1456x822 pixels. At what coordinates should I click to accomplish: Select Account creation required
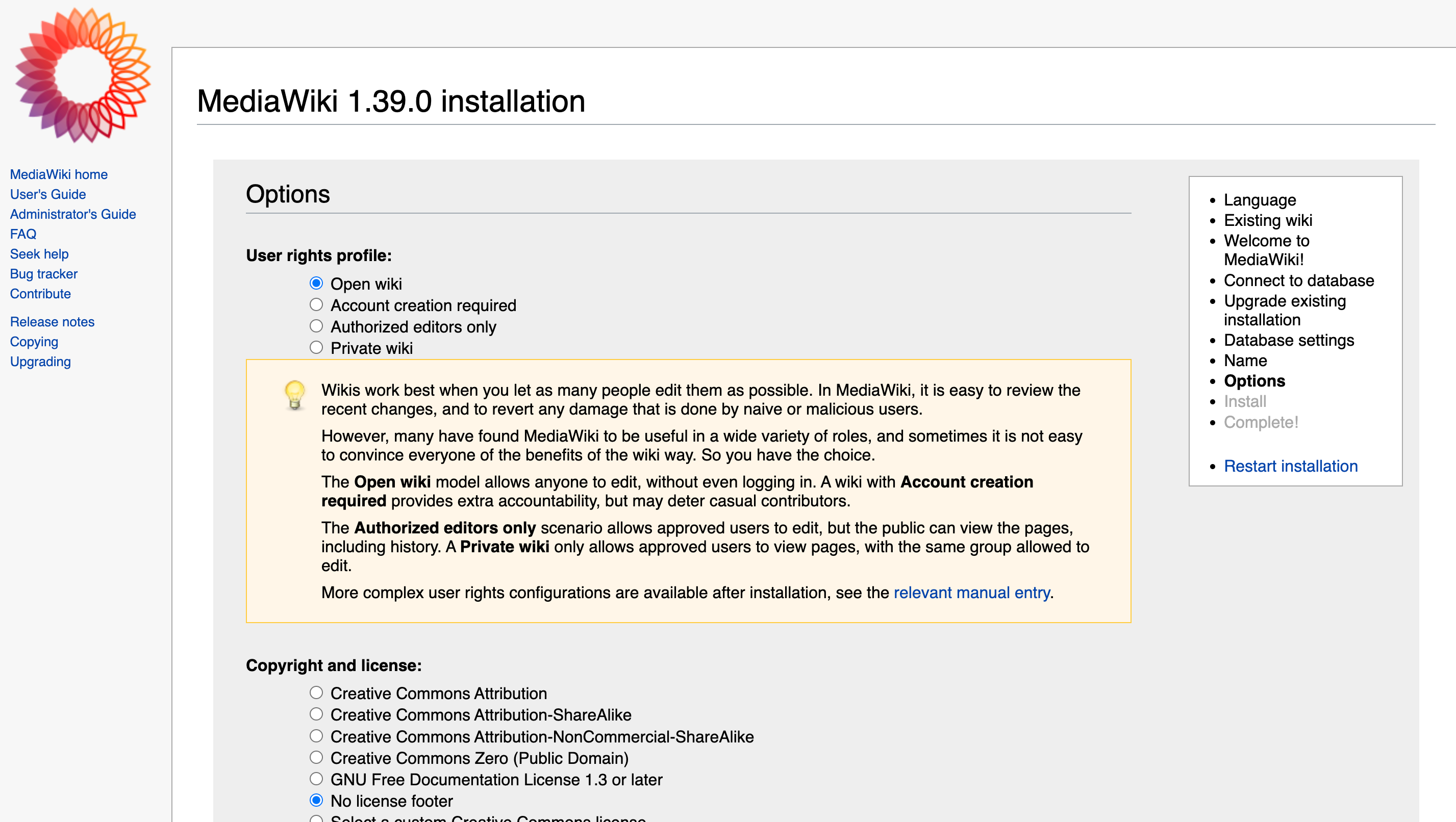click(x=316, y=304)
